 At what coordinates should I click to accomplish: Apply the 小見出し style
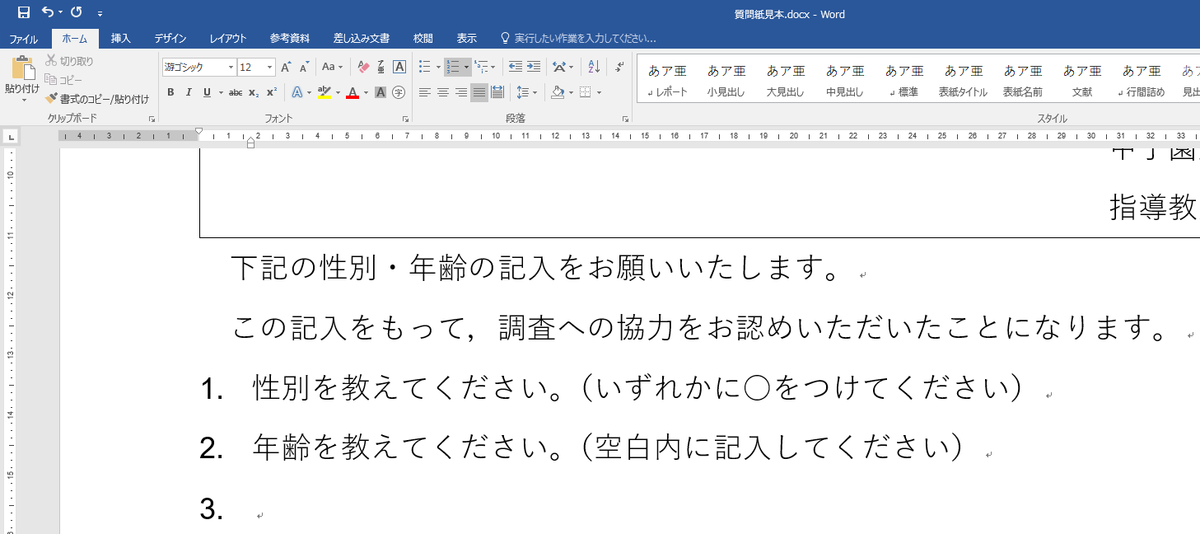pyautogui.click(x=726, y=81)
